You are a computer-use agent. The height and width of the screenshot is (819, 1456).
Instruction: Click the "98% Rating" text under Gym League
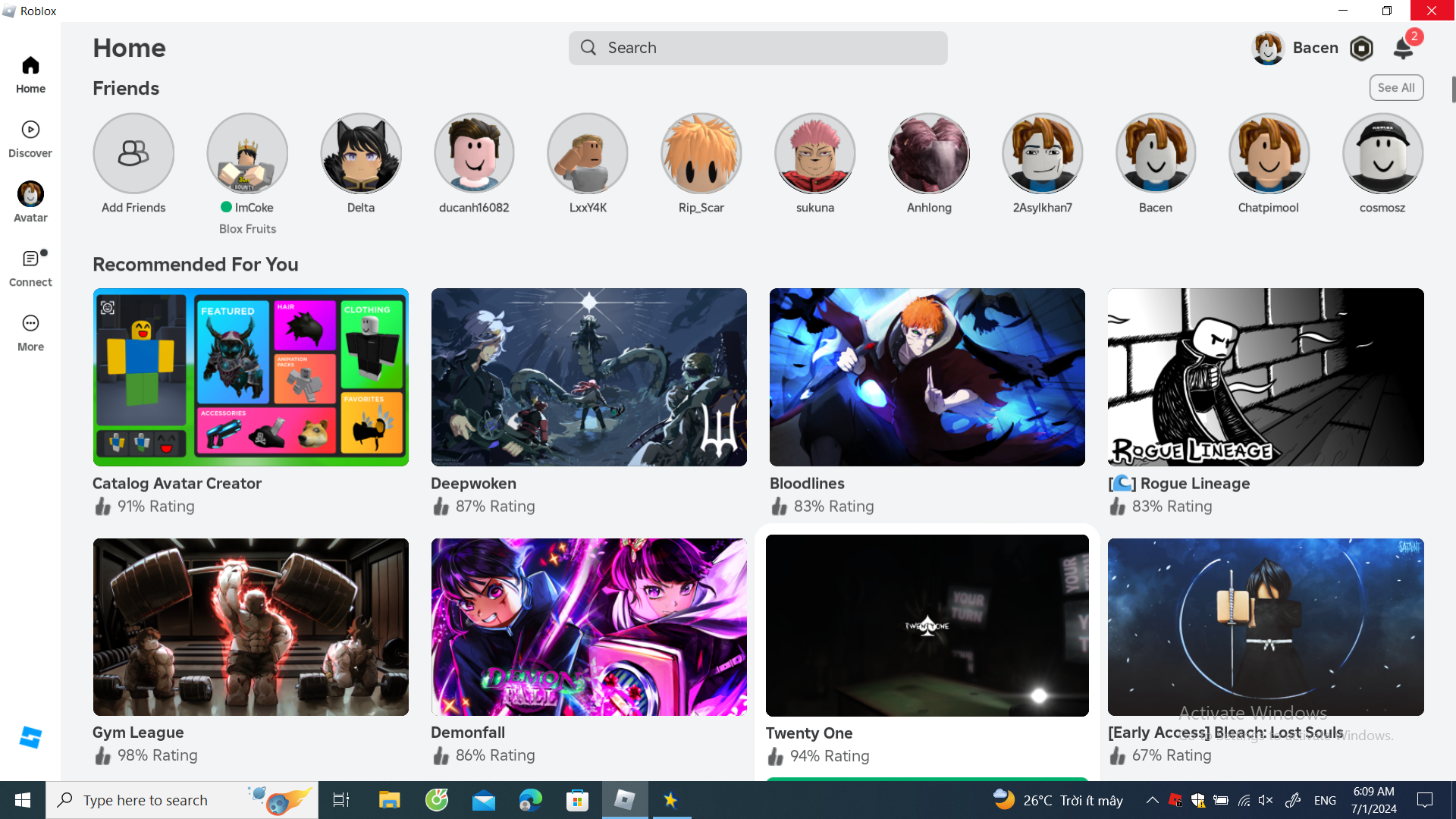tap(157, 755)
